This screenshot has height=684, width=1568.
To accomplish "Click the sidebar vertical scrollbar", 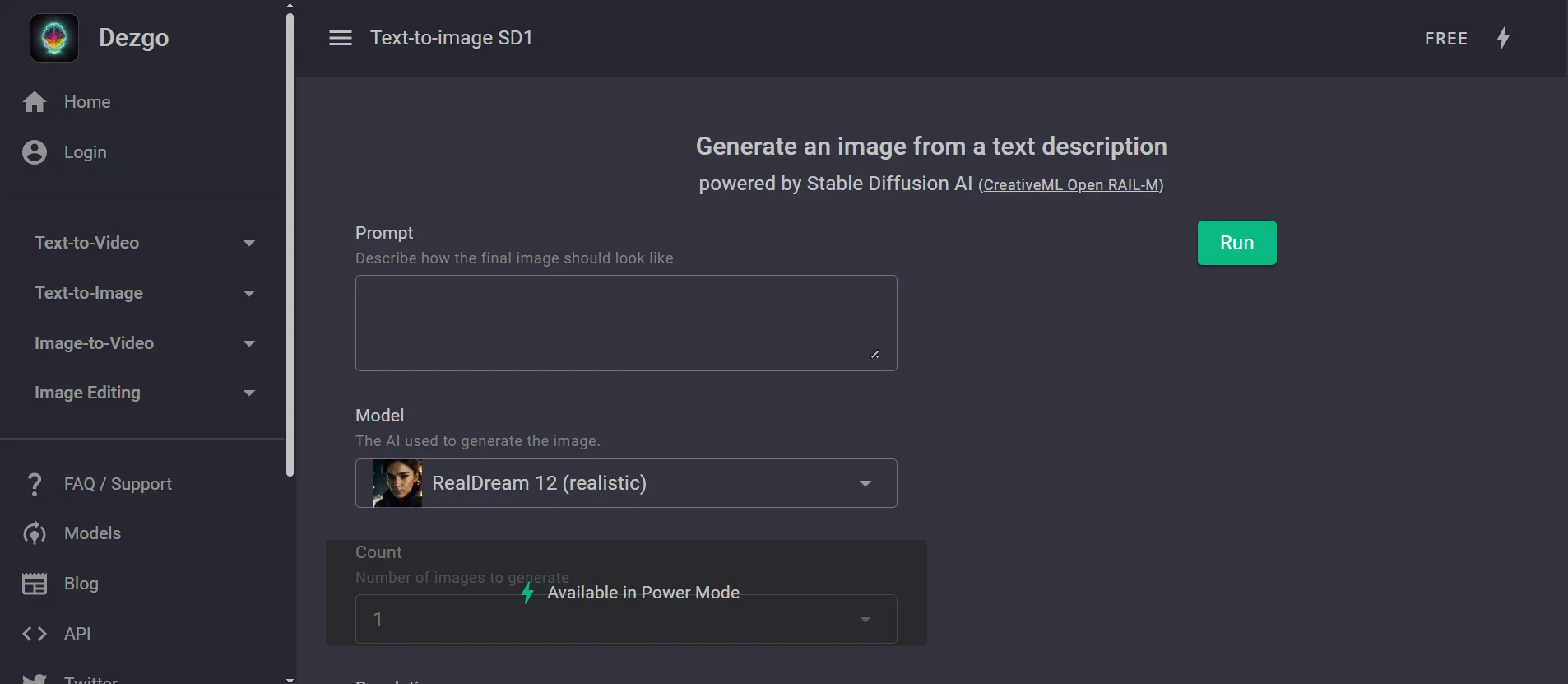I will tap(290, 245).
